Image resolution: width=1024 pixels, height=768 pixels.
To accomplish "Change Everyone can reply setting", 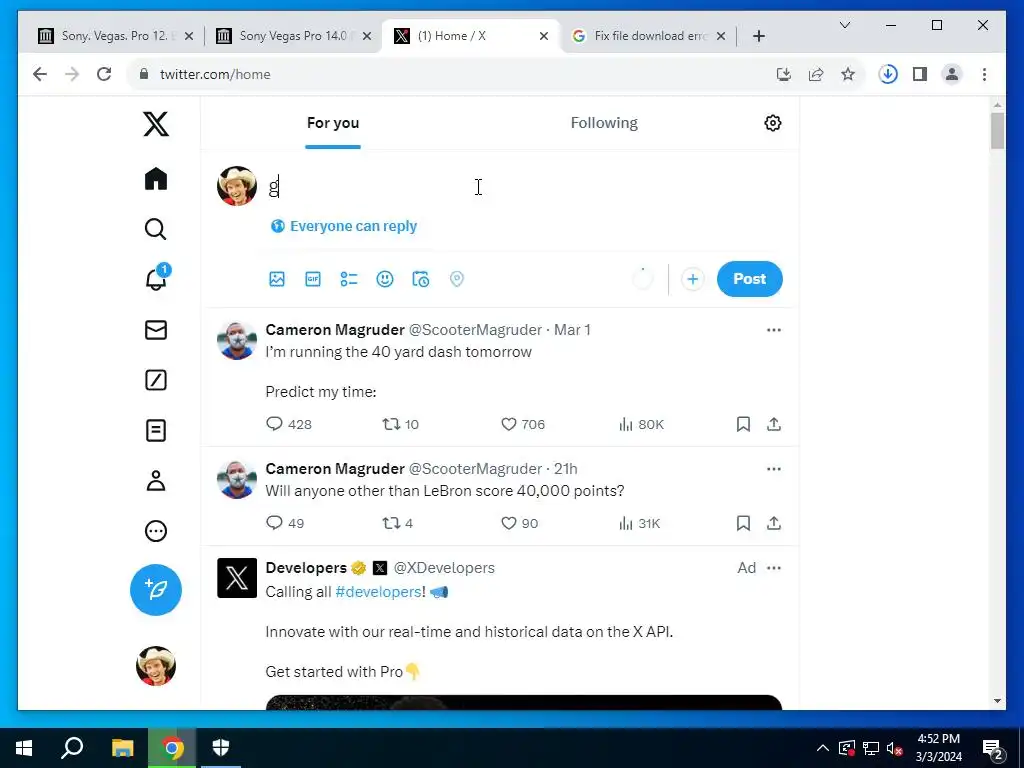I will coord(344,226).
